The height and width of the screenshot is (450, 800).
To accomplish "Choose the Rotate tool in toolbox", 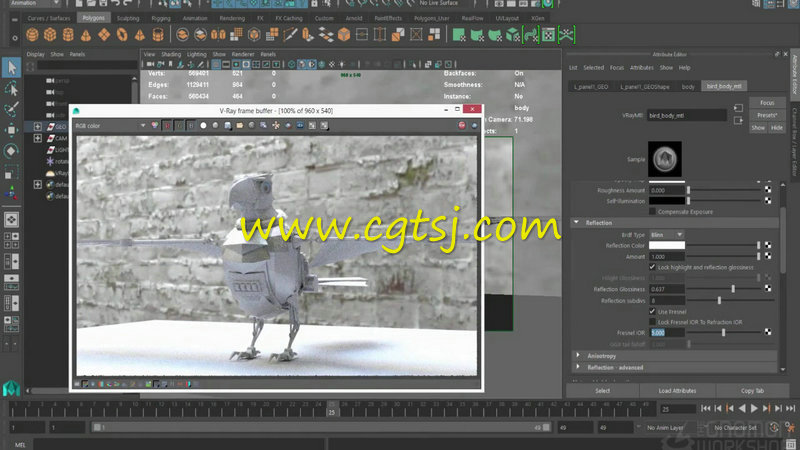I will click(x=11, y=151).
